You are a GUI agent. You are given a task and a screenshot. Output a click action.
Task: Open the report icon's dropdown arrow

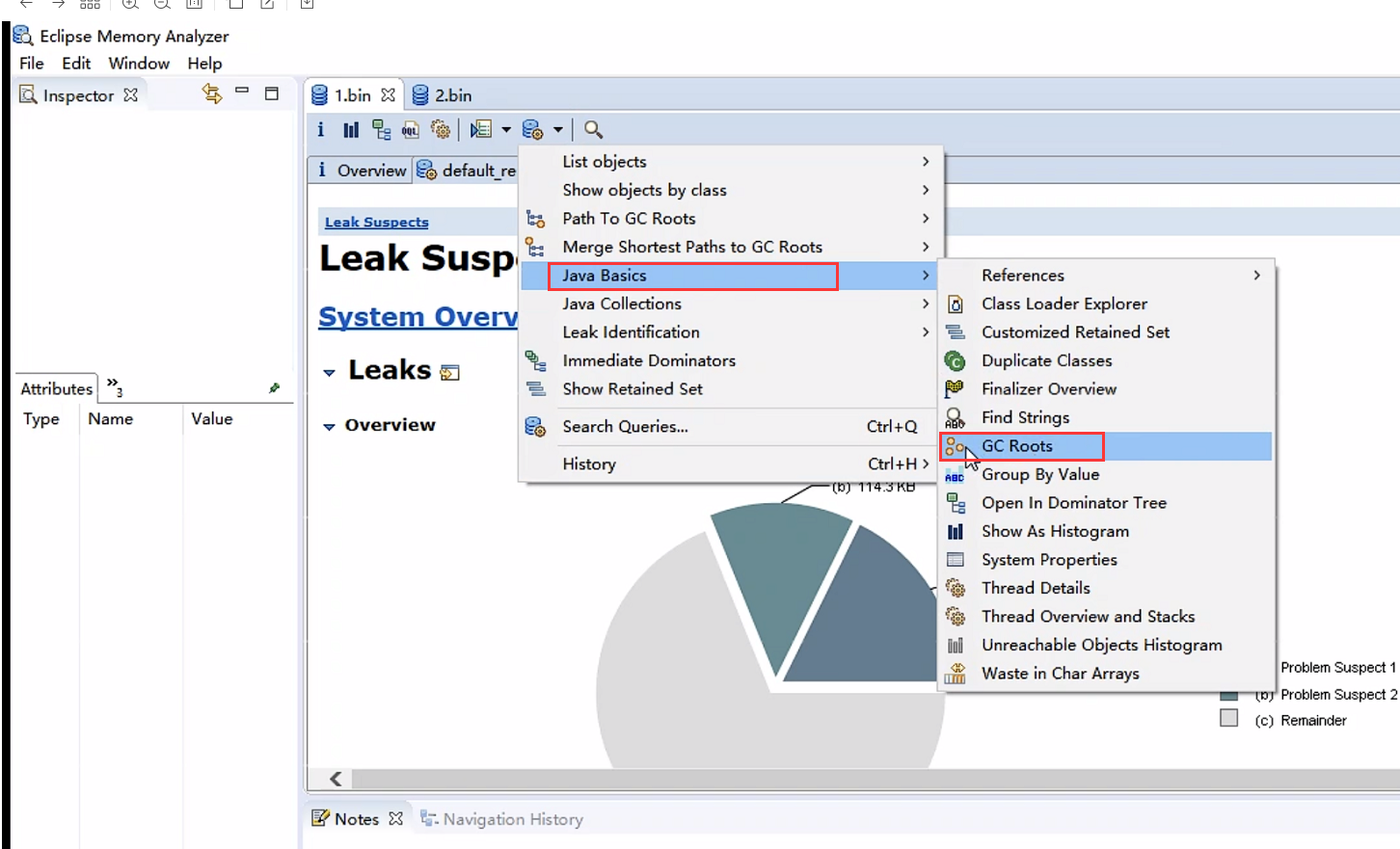(506, 129)
